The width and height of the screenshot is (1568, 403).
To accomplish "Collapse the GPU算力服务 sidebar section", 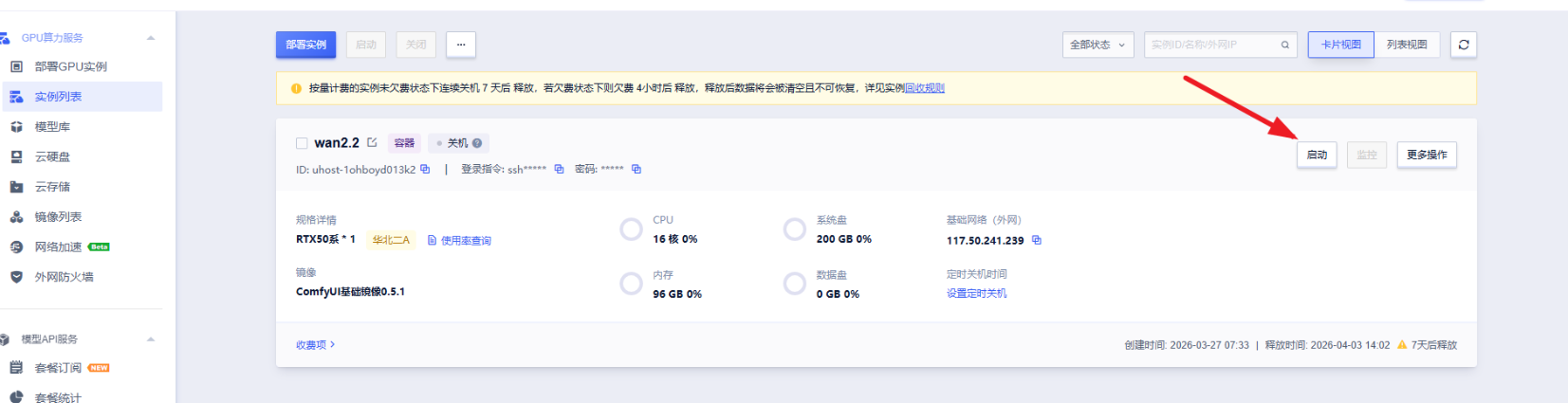I will click(151, 38).
